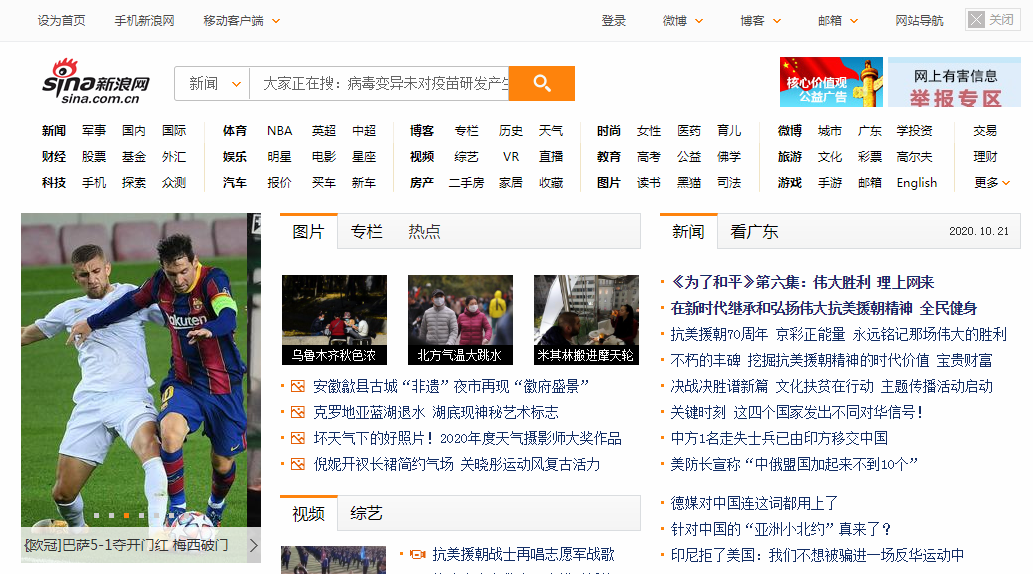The height and width of the screenshot is (574, 1033).
Task: Open the 北方气温大跳水 photo thumbnail
Action: pyautogui.click(x=460, y=320)
